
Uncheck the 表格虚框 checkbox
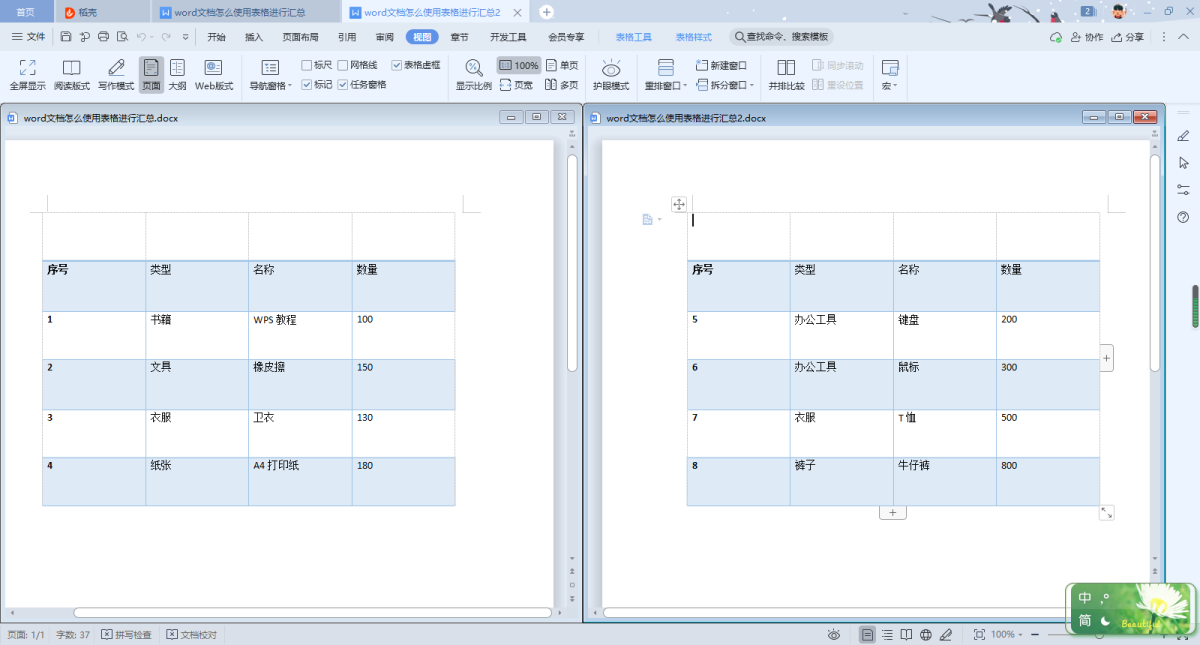point(397,65)
